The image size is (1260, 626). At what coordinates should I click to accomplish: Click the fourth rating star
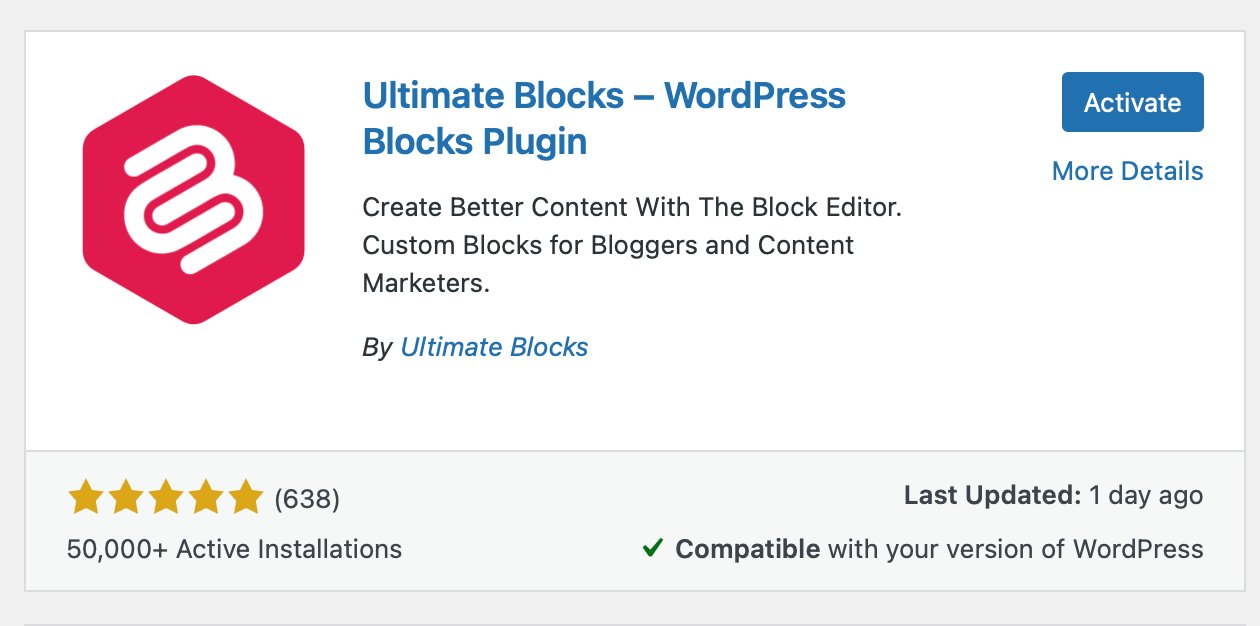click(204, 496)
